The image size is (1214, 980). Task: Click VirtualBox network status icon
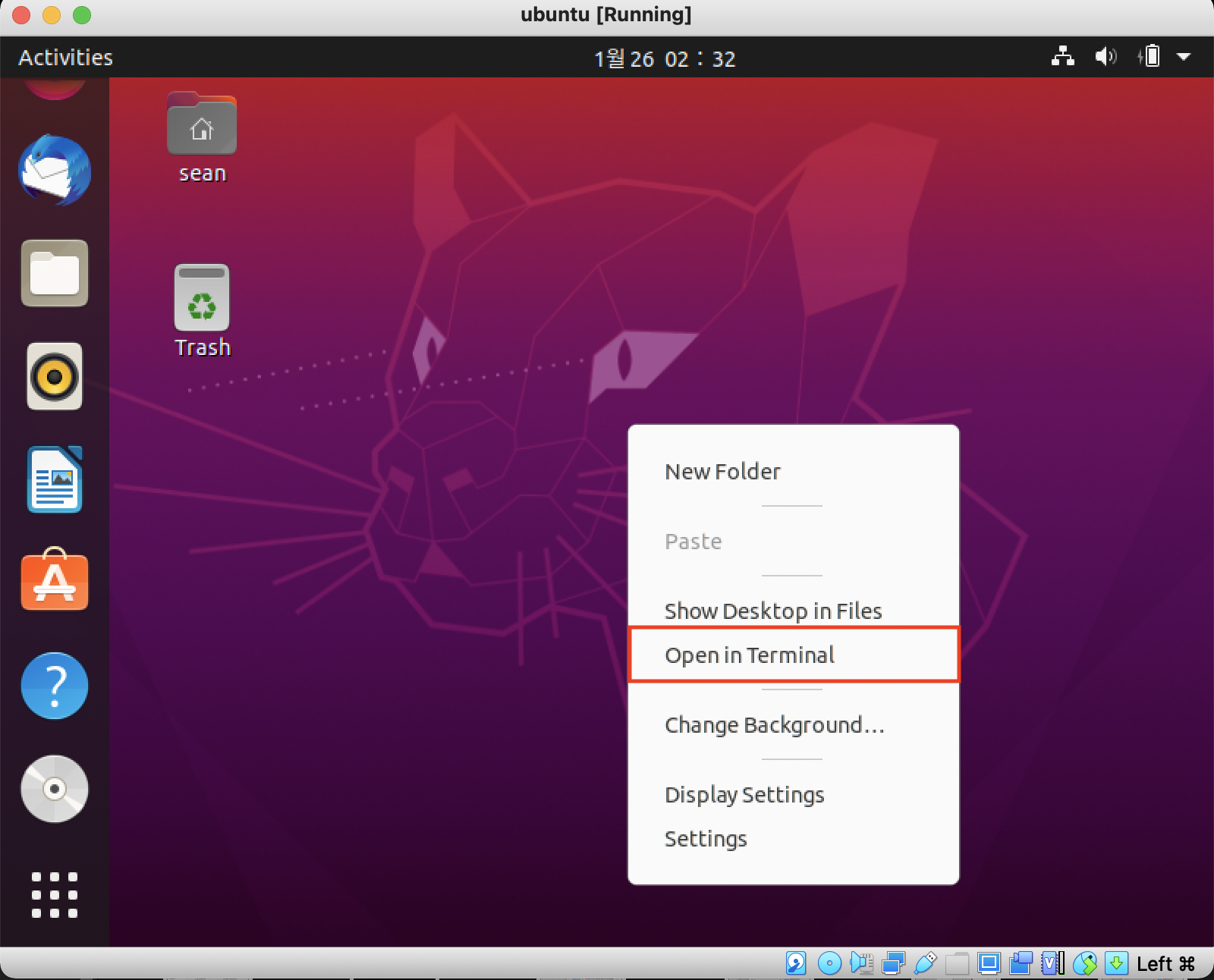pos(894,963)
